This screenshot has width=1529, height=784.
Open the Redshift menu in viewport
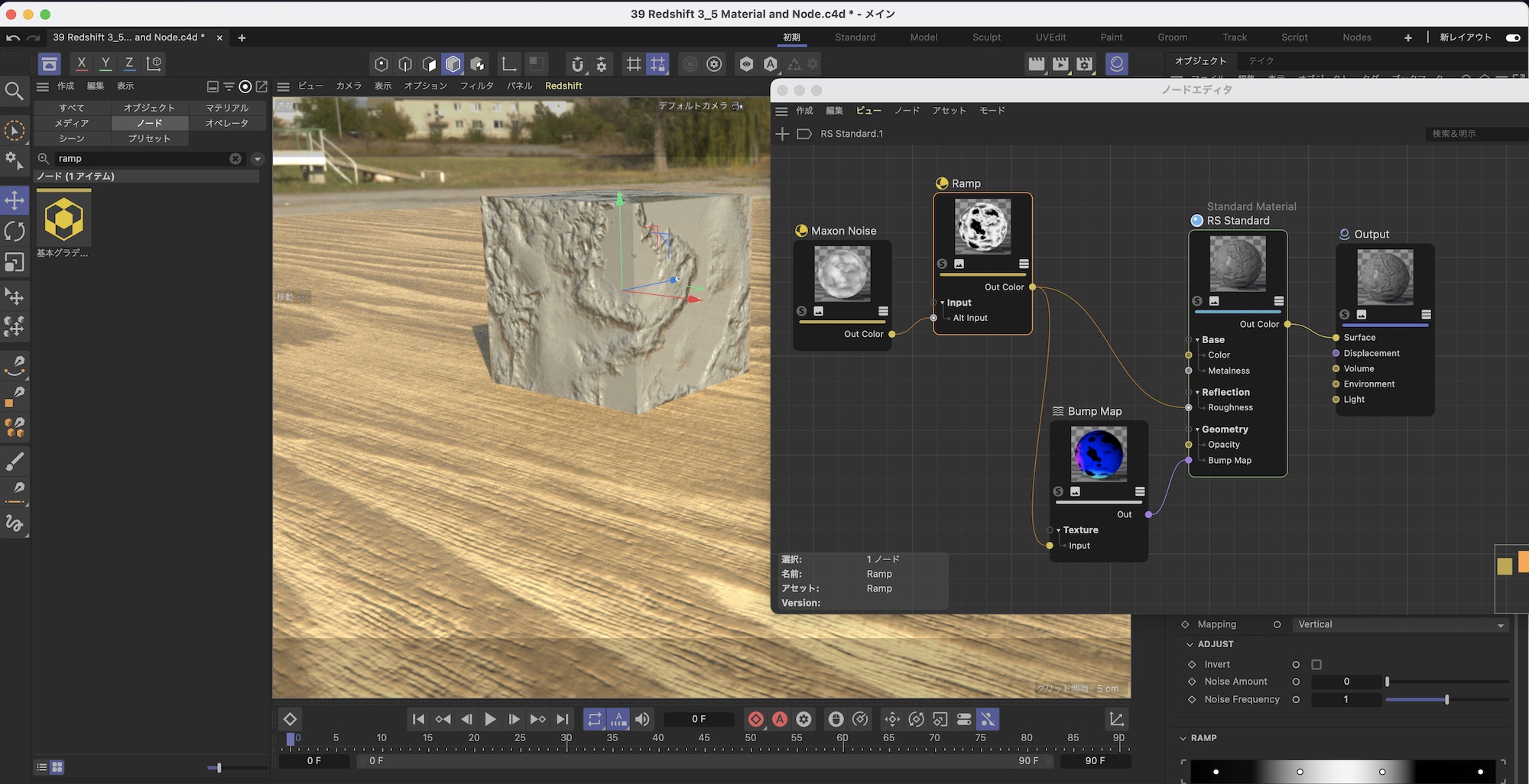[563, 86]
